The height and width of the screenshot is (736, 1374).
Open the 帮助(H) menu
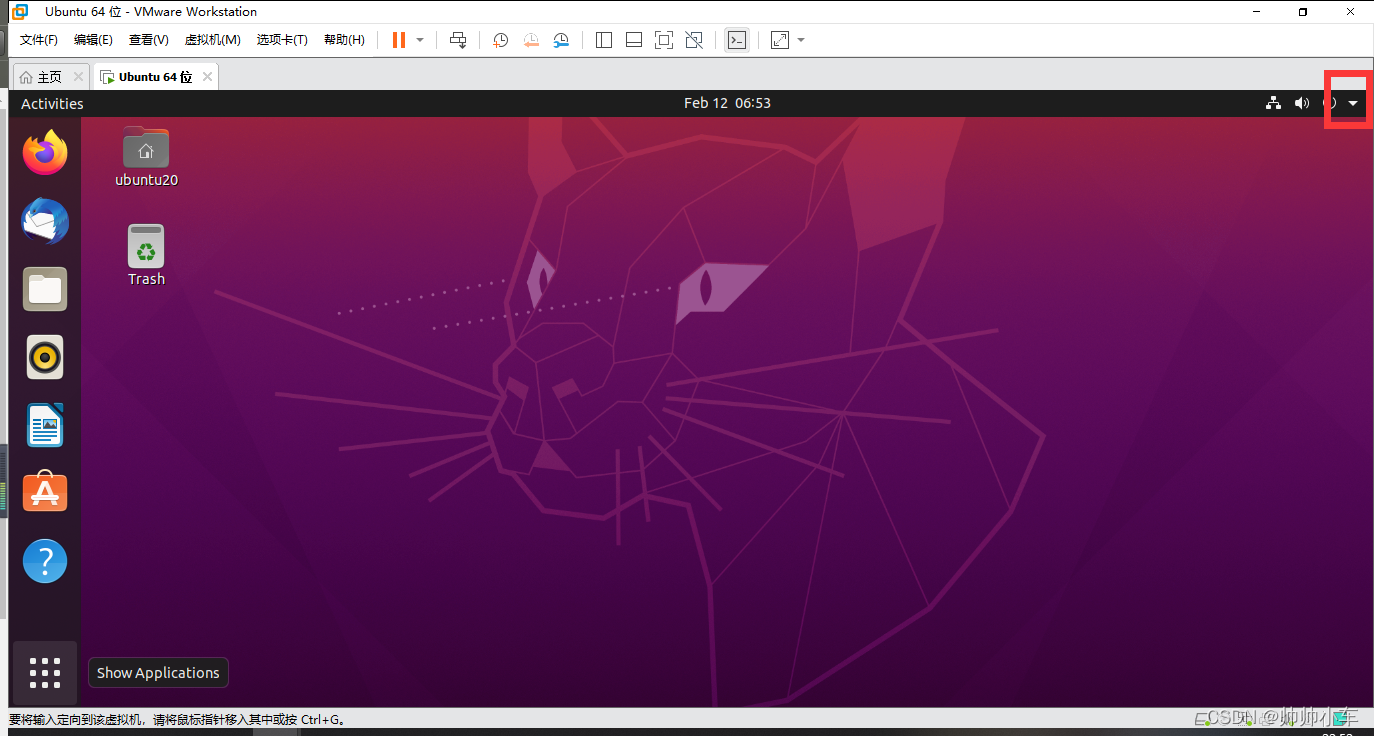(344, 40)
